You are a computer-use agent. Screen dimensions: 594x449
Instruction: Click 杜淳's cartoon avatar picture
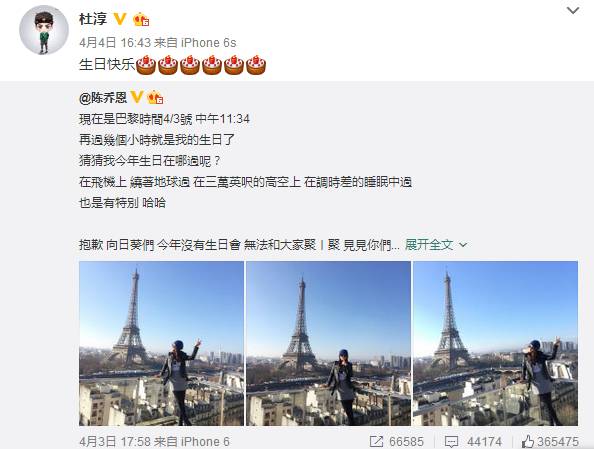coord(44,30)
